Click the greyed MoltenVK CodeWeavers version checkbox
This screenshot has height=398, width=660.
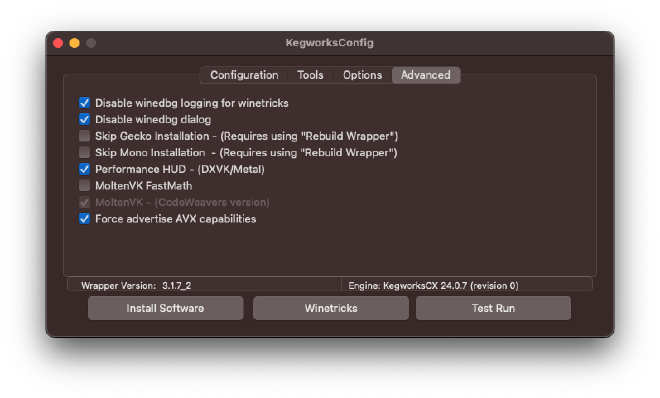[x=85, y=202]
